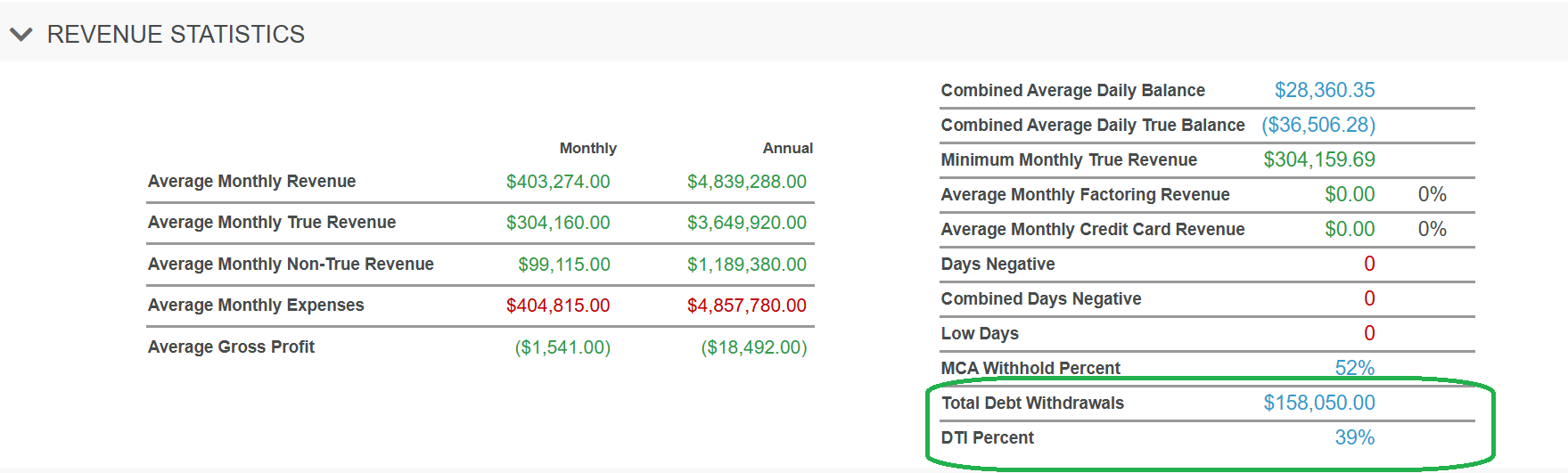The width and height of the screenshot is (1568, 473).
Task: Click the Days Negative count
Action: click(x=1369, y=264)
